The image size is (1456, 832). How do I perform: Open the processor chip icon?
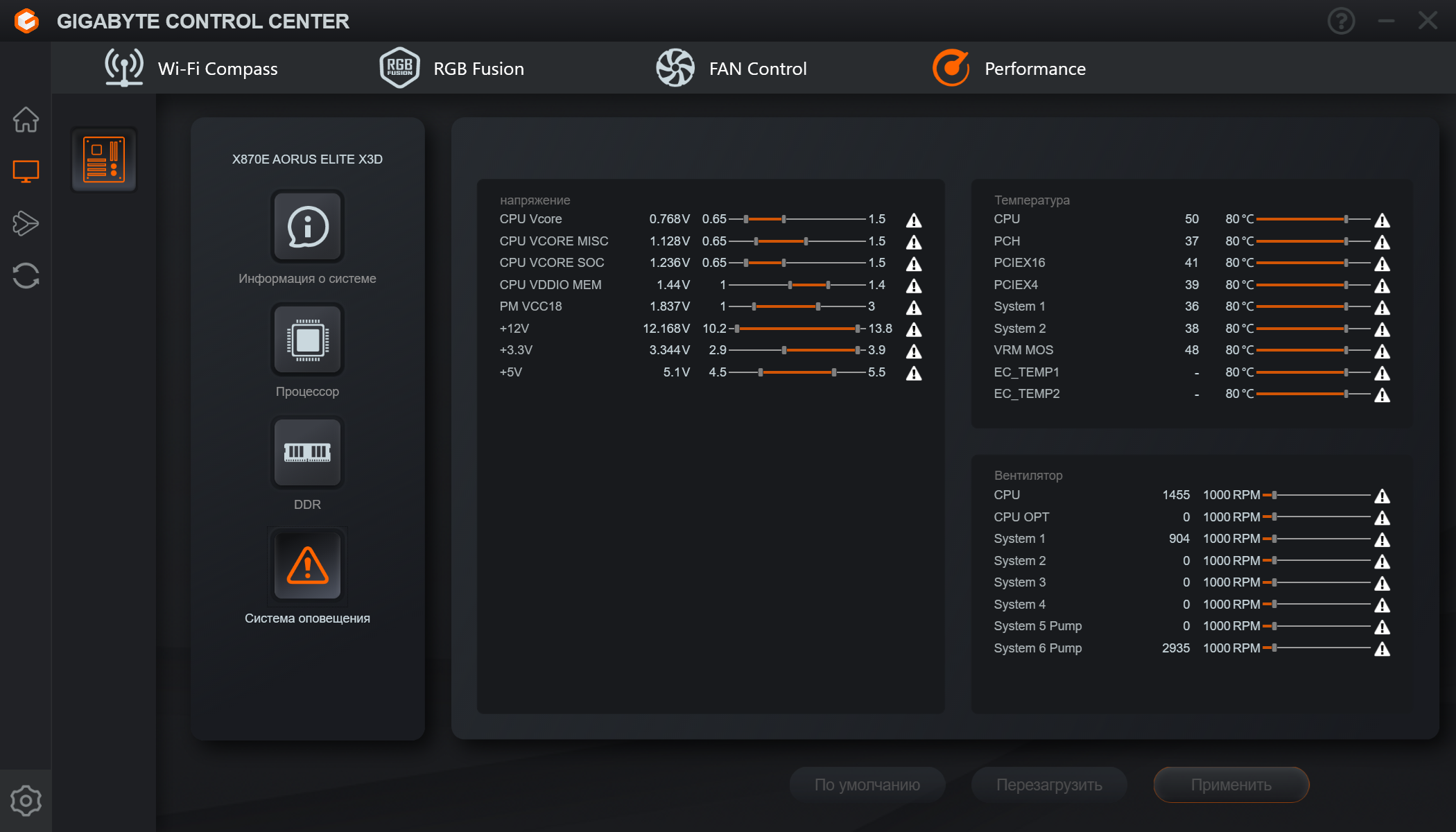pos(307,340)
